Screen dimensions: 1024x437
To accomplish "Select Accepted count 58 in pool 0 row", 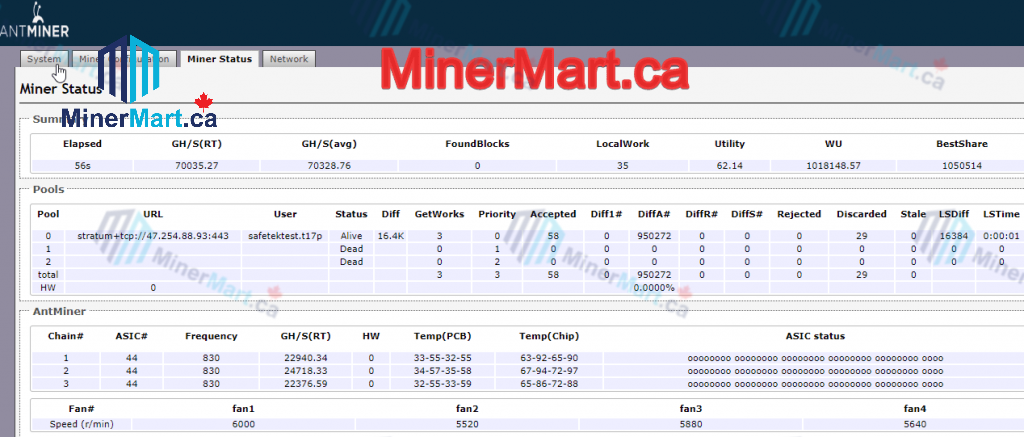I will [x=553, y=236].
